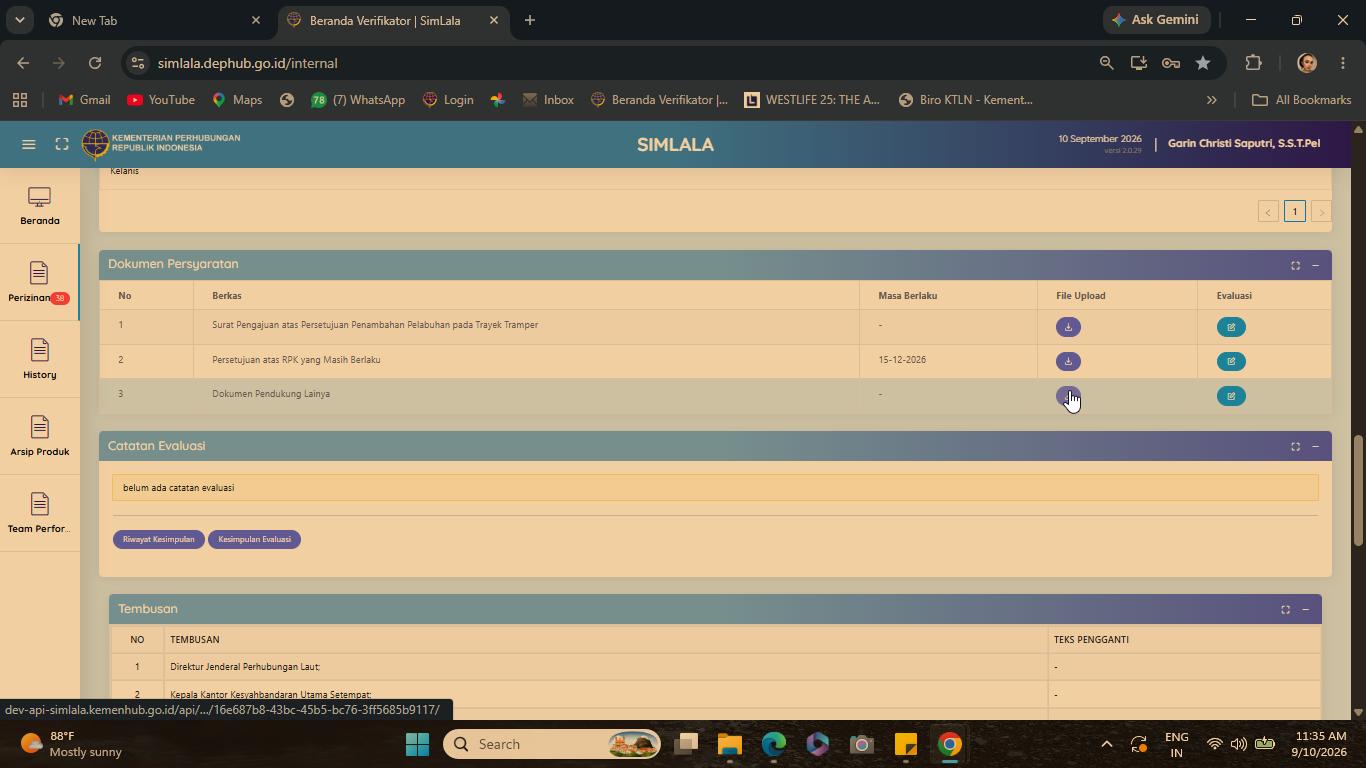Click the Riwayat Kesimpulan button

[x=158, y=539]
